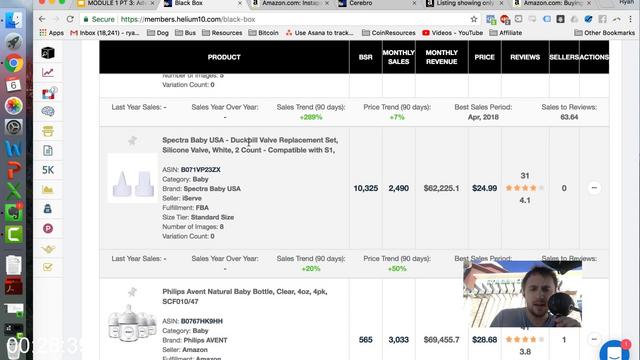Open the Apps bookmark shortcut
The width and height of the screenshot is (640, 360).
pyautogui.click(x=51, y=33)
